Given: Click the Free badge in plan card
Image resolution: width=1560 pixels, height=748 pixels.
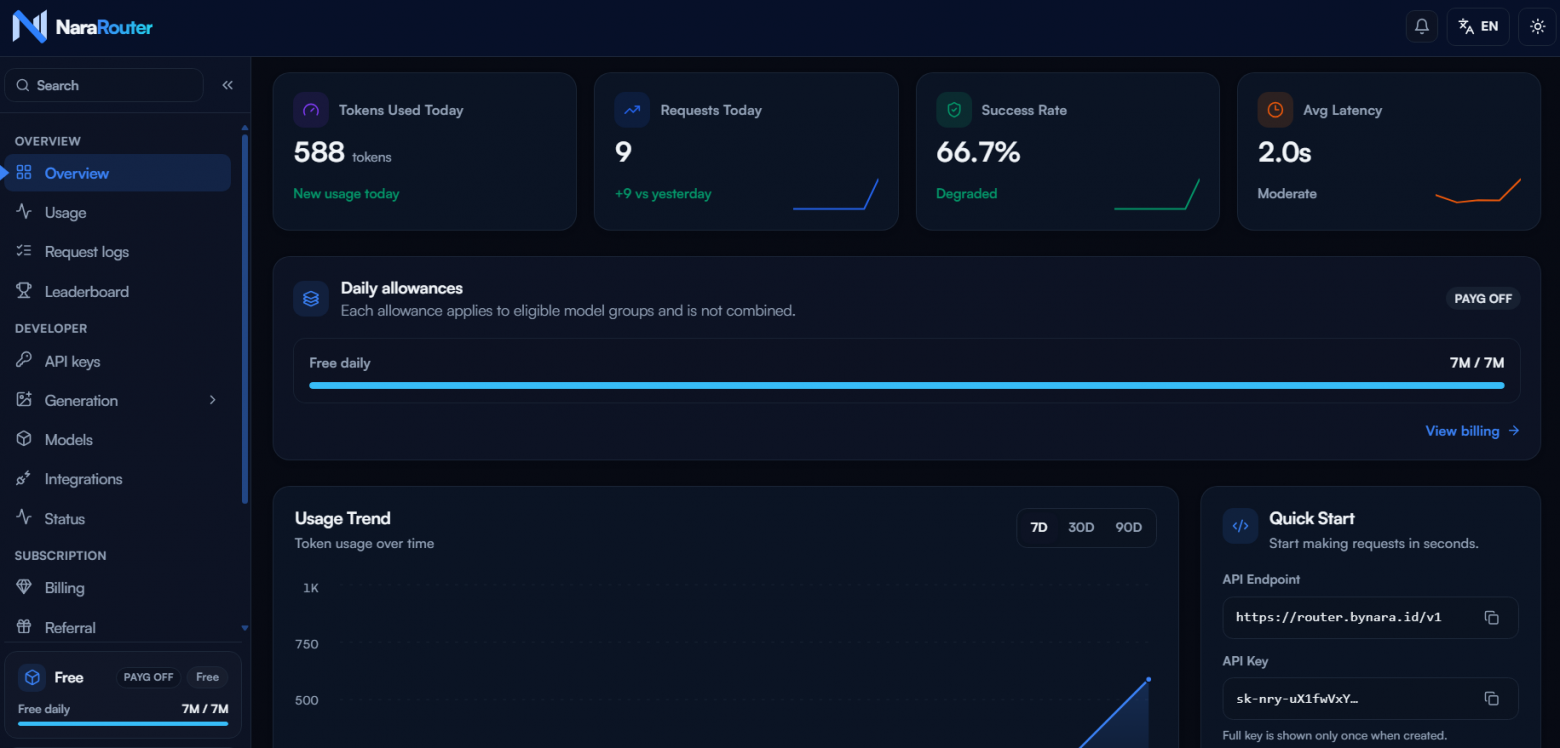Looking at the screenshot, I should coord(207,677).
